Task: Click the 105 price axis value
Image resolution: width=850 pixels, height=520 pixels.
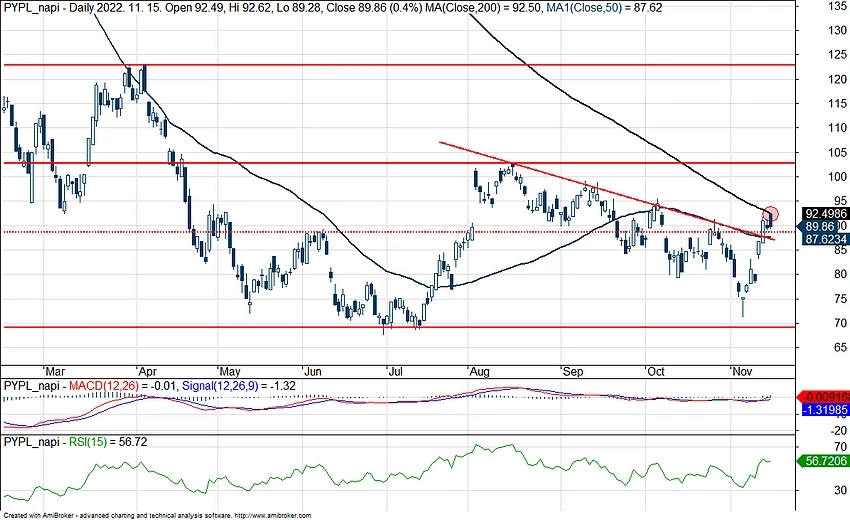Action: (838, 152)
